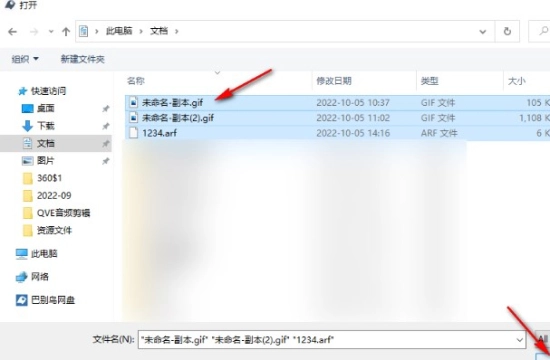Open 巴别鸟网盘 in the sidebar
The height and width of the screenshot is (360, 550).
point(53,300)
